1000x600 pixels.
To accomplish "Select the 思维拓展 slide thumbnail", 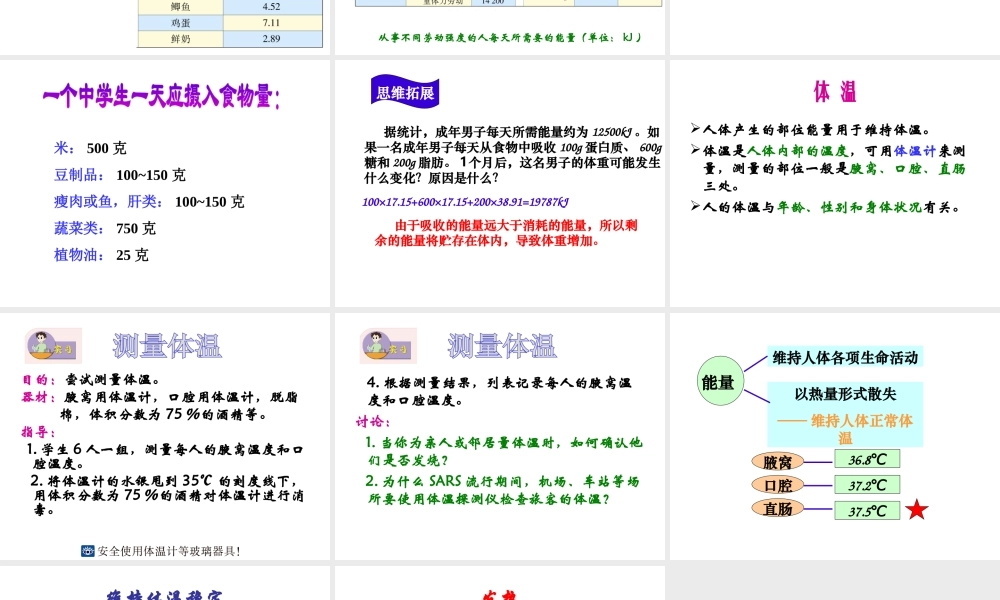I will tap(499, 183).
